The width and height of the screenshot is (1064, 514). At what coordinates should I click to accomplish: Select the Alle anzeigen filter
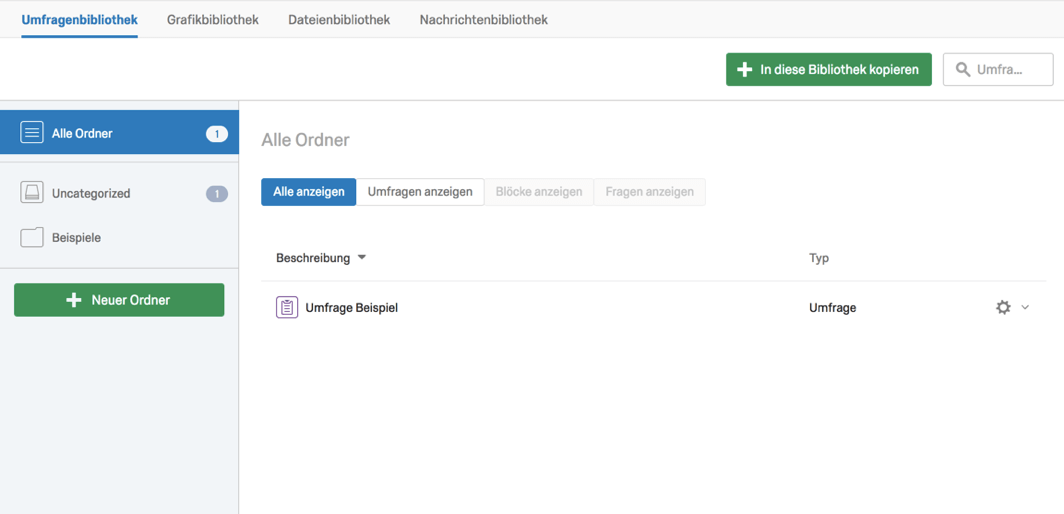pyautogui.click(x=309, y=192)
